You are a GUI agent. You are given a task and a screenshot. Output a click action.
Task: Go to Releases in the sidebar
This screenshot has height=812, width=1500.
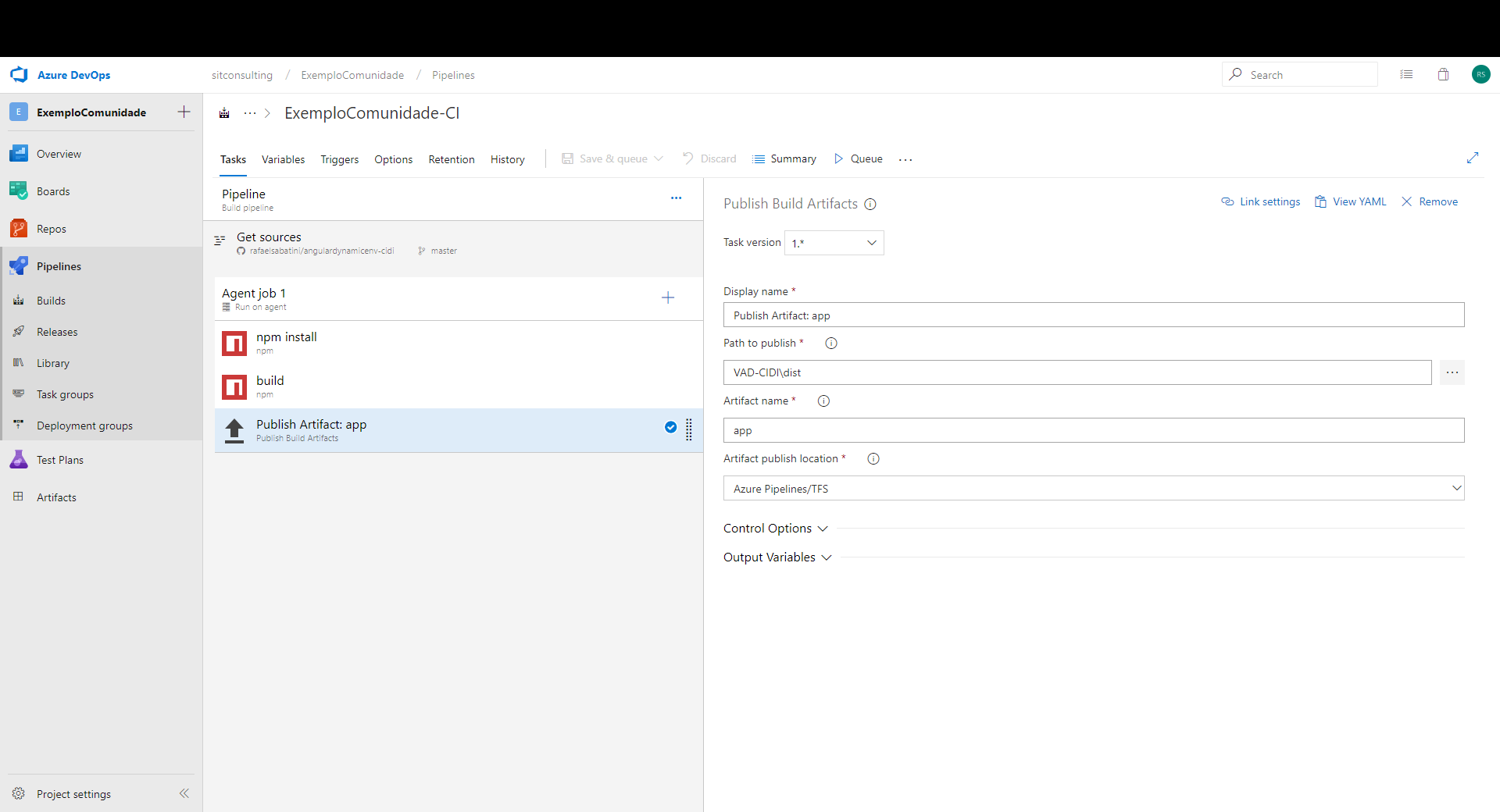pyautogui.click(x=57, y=331)
